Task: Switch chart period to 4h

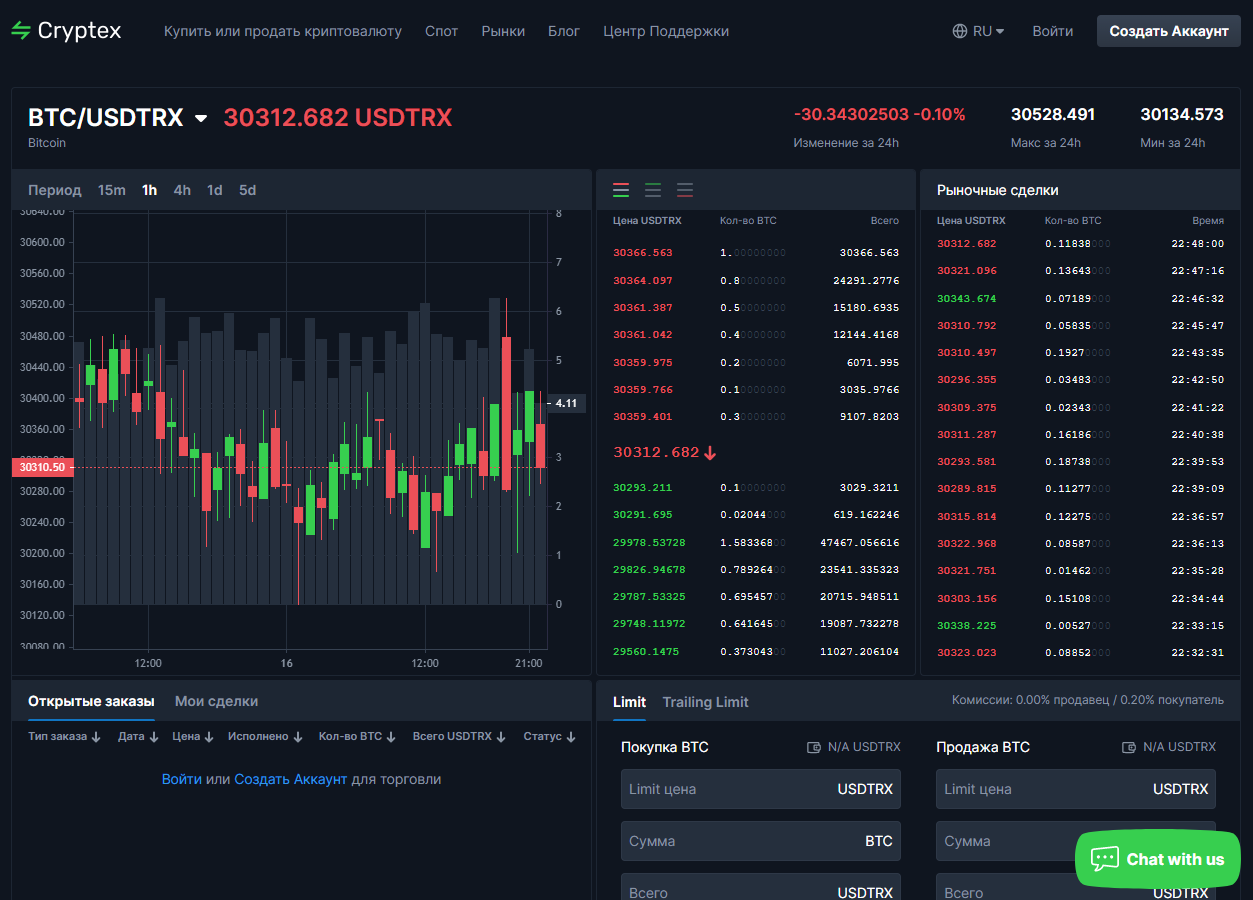Action: [182, 190]
